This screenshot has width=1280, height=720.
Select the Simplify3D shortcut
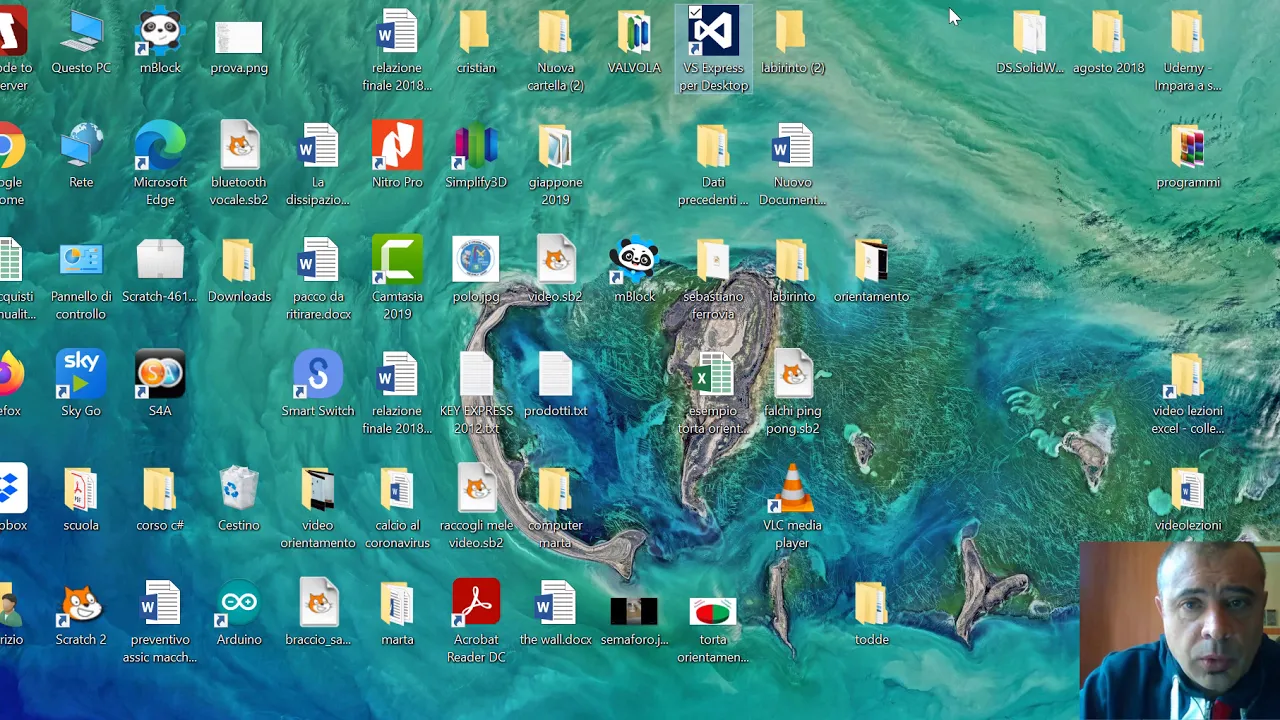point(476,156)
